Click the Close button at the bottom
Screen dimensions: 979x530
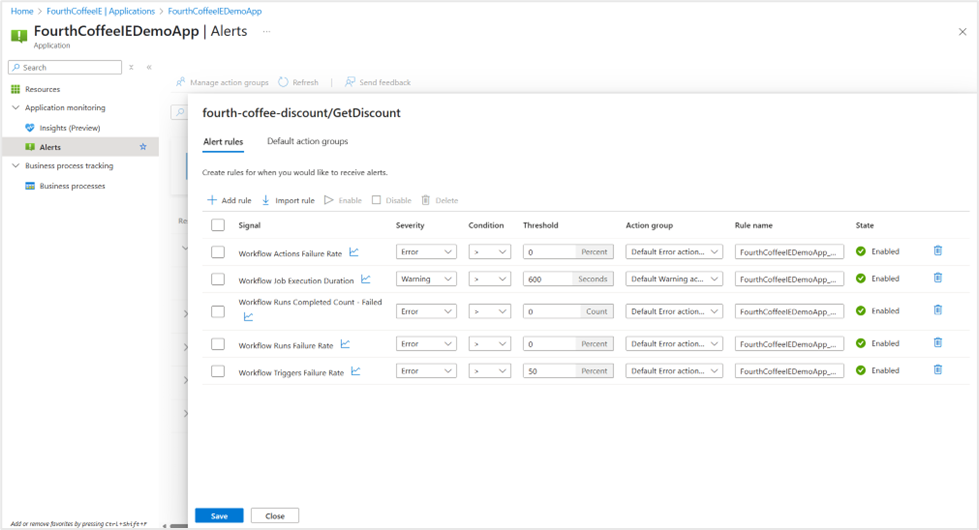pyautogui.click(x=275, y=516)
